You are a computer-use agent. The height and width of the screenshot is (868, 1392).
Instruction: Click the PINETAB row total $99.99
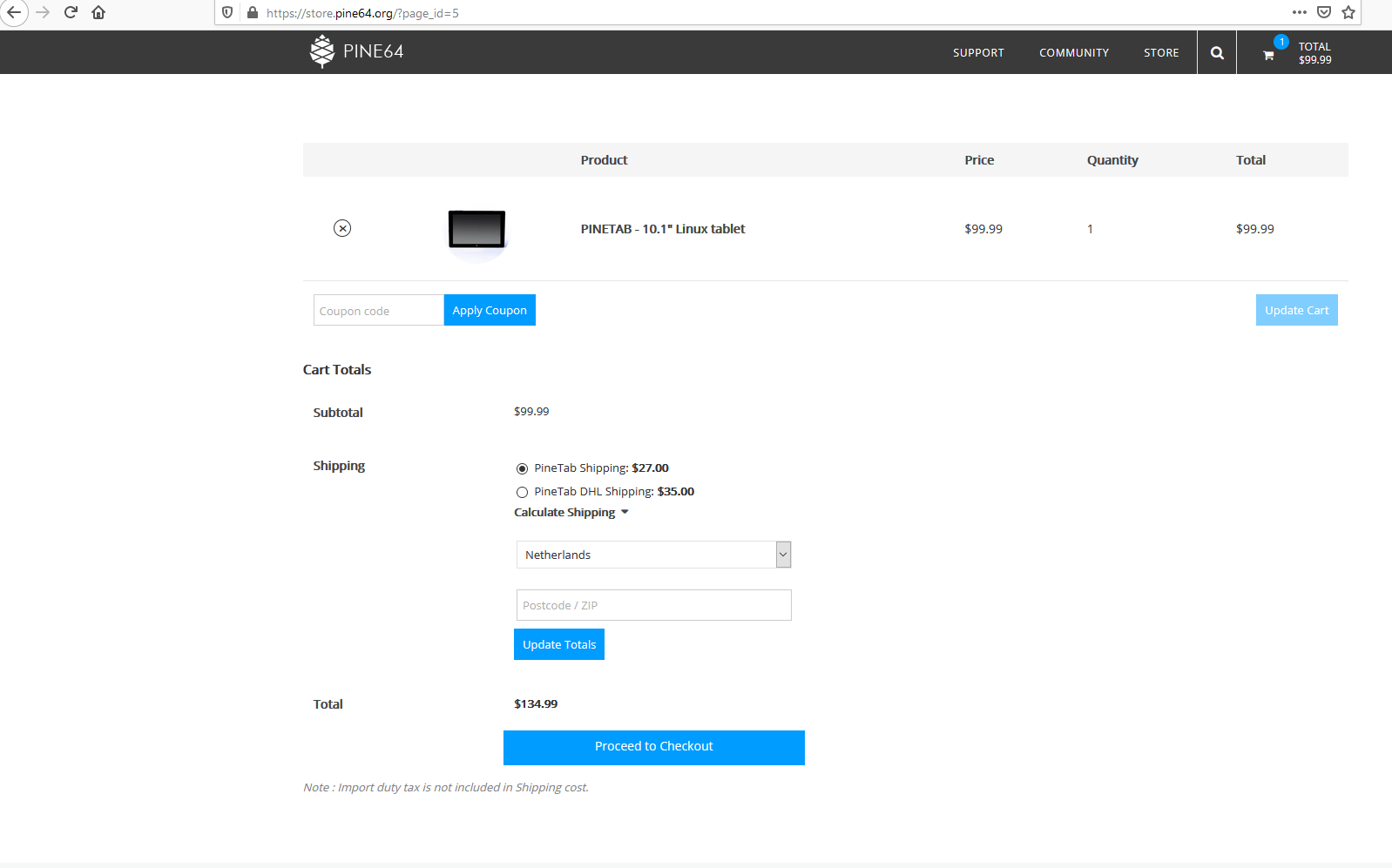click(x=1255, y=229)
